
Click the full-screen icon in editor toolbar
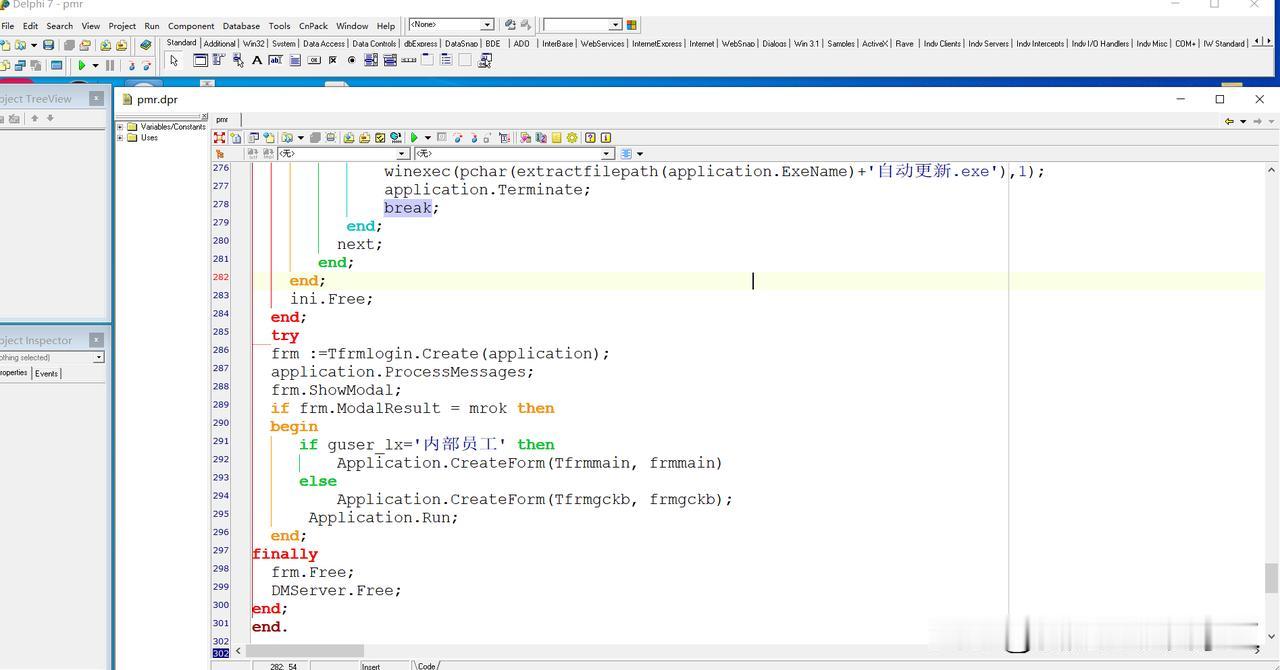[220, 138]
